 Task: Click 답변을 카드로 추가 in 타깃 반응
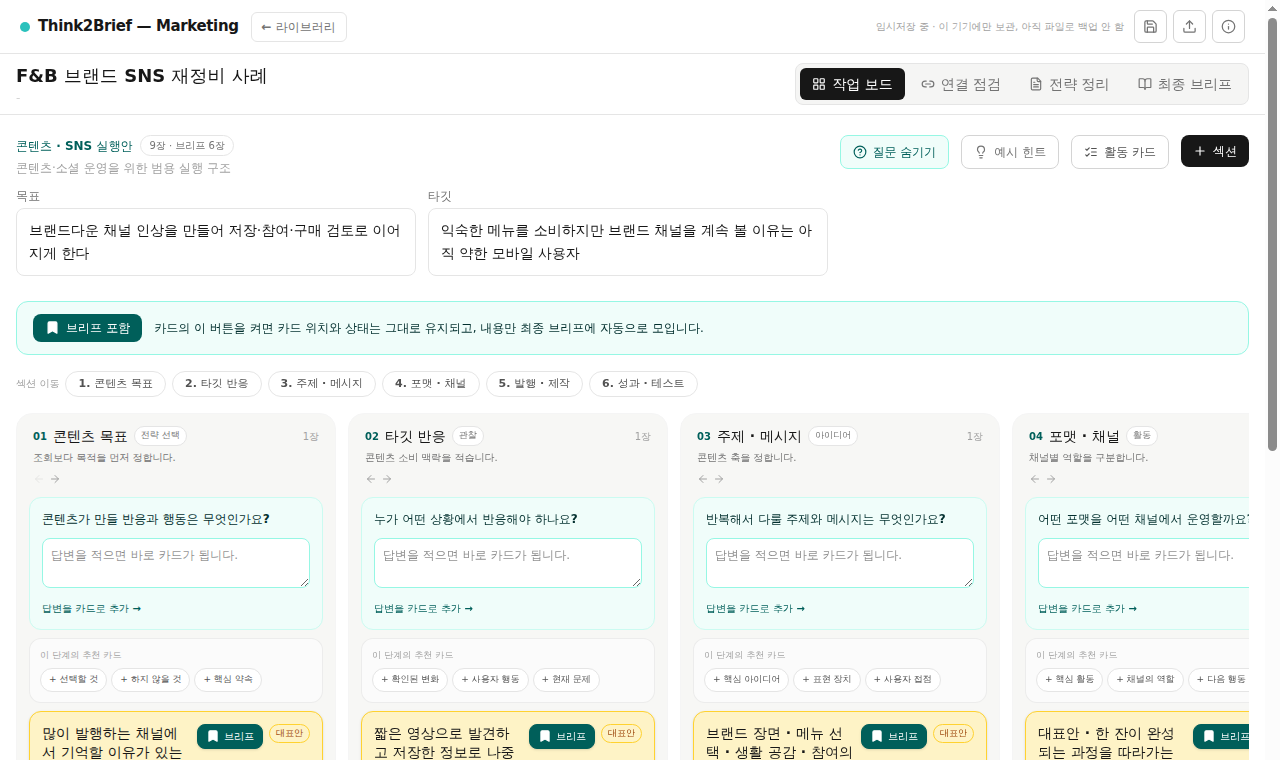pos(424,608)
